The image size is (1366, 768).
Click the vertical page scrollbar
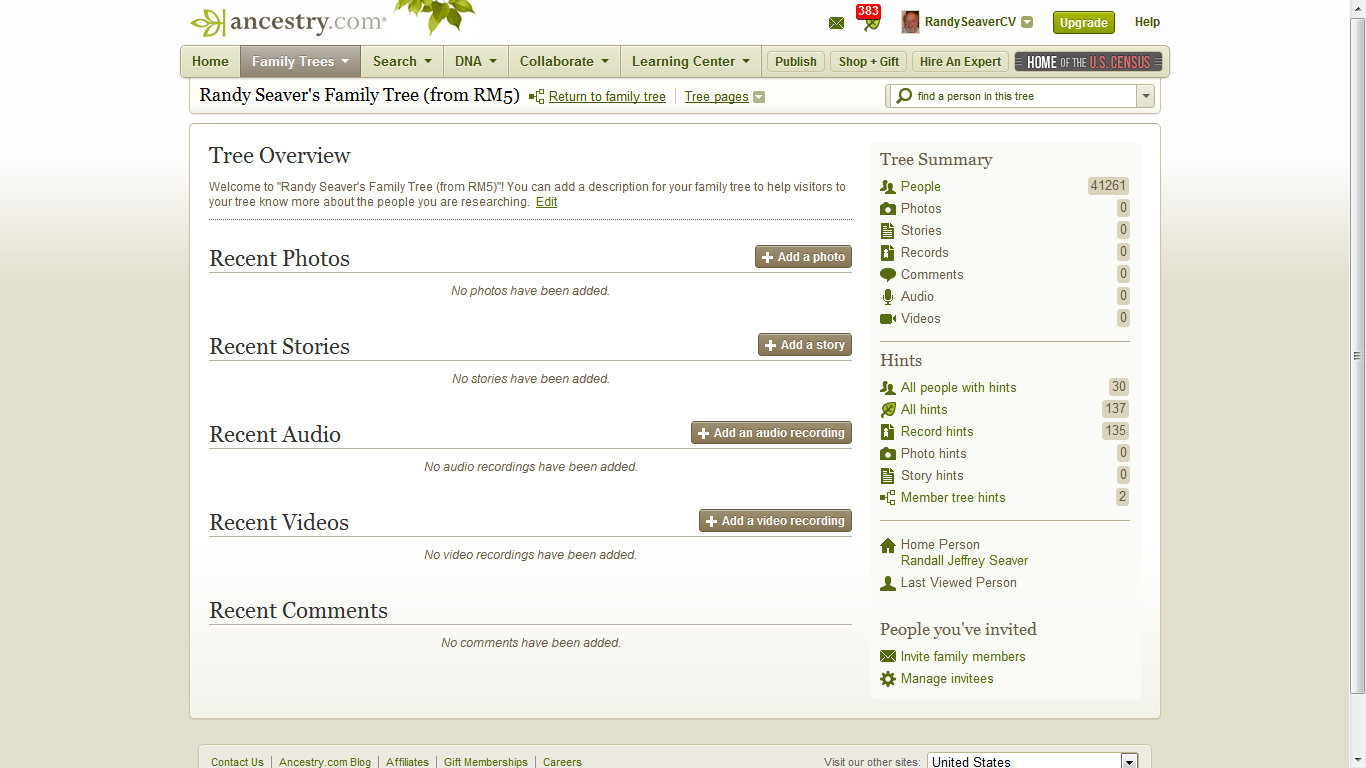(x=1357, y=356)
